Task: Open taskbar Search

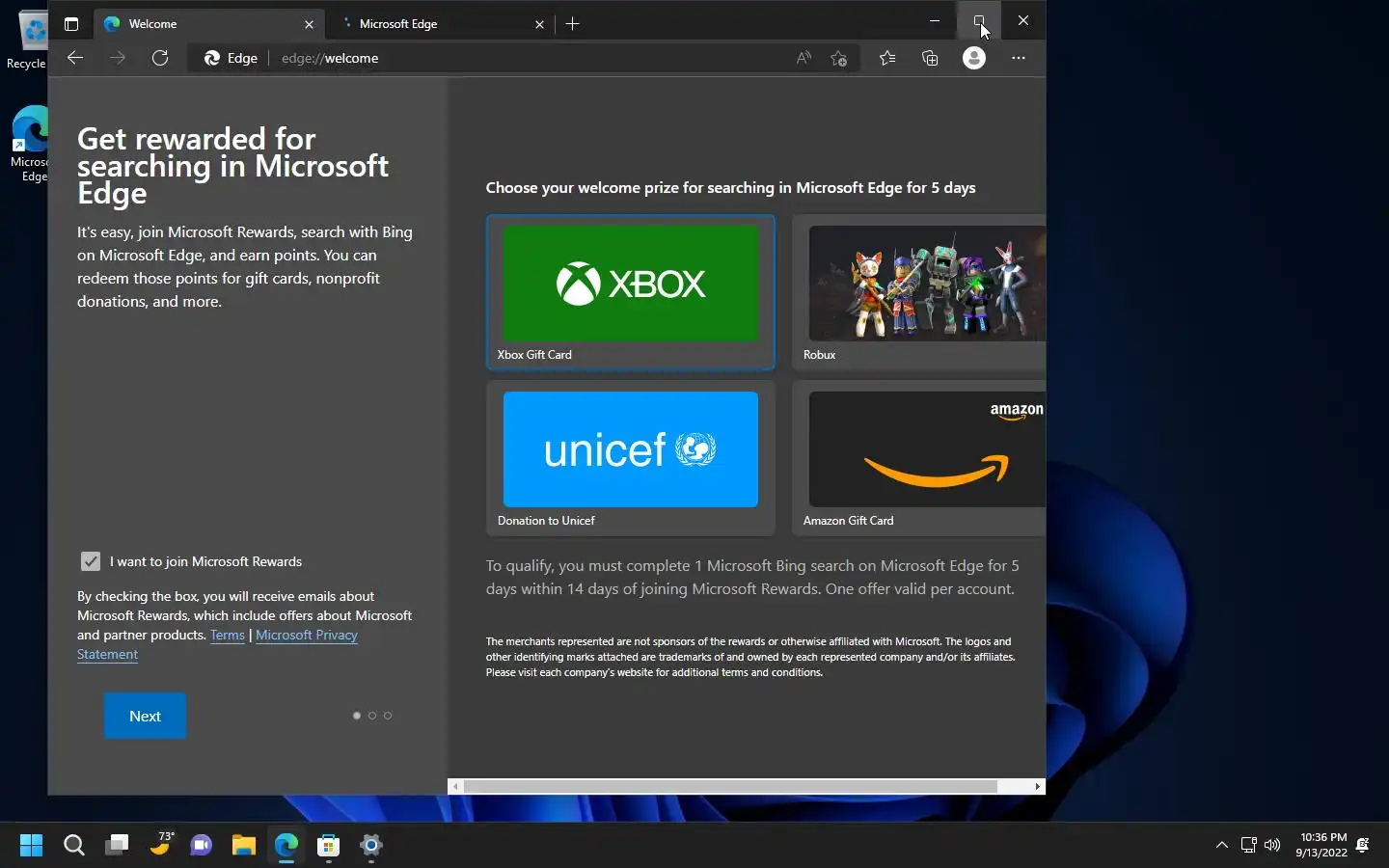Action: [x=74, y=846]
